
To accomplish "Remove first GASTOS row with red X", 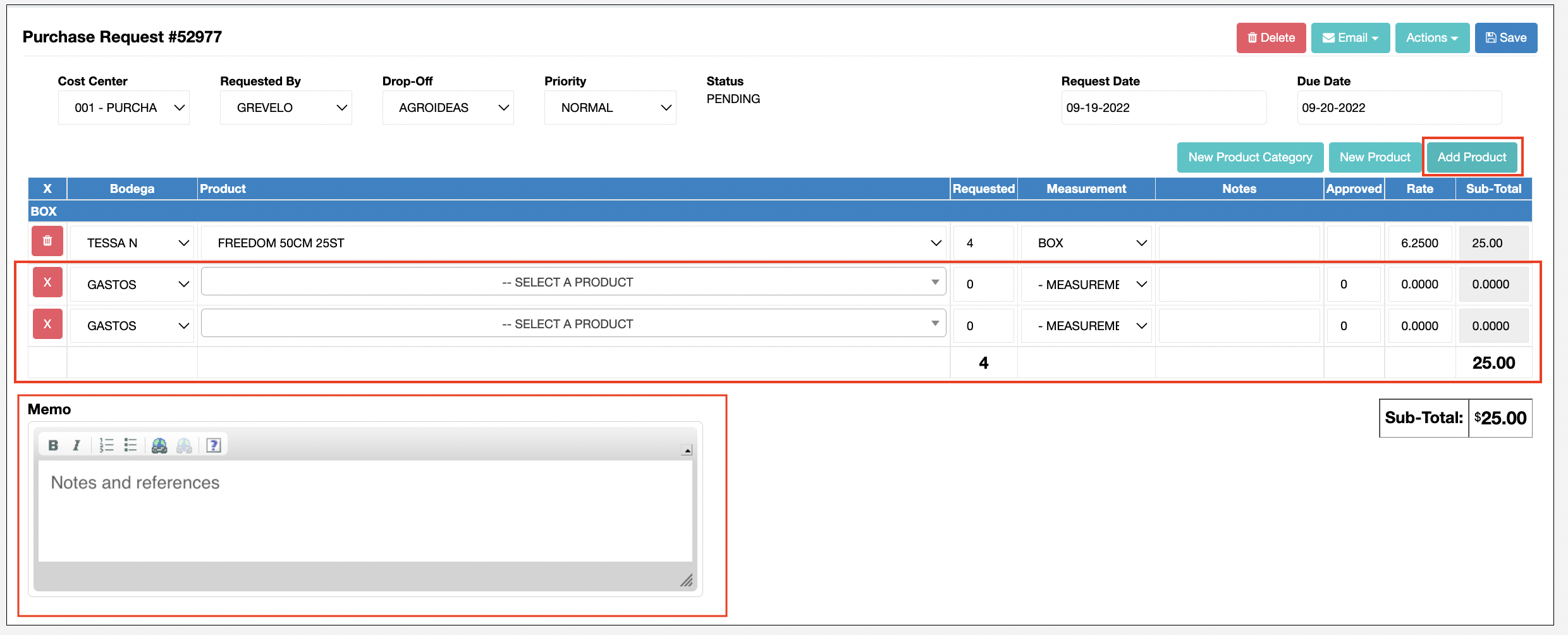I will 47,283.
